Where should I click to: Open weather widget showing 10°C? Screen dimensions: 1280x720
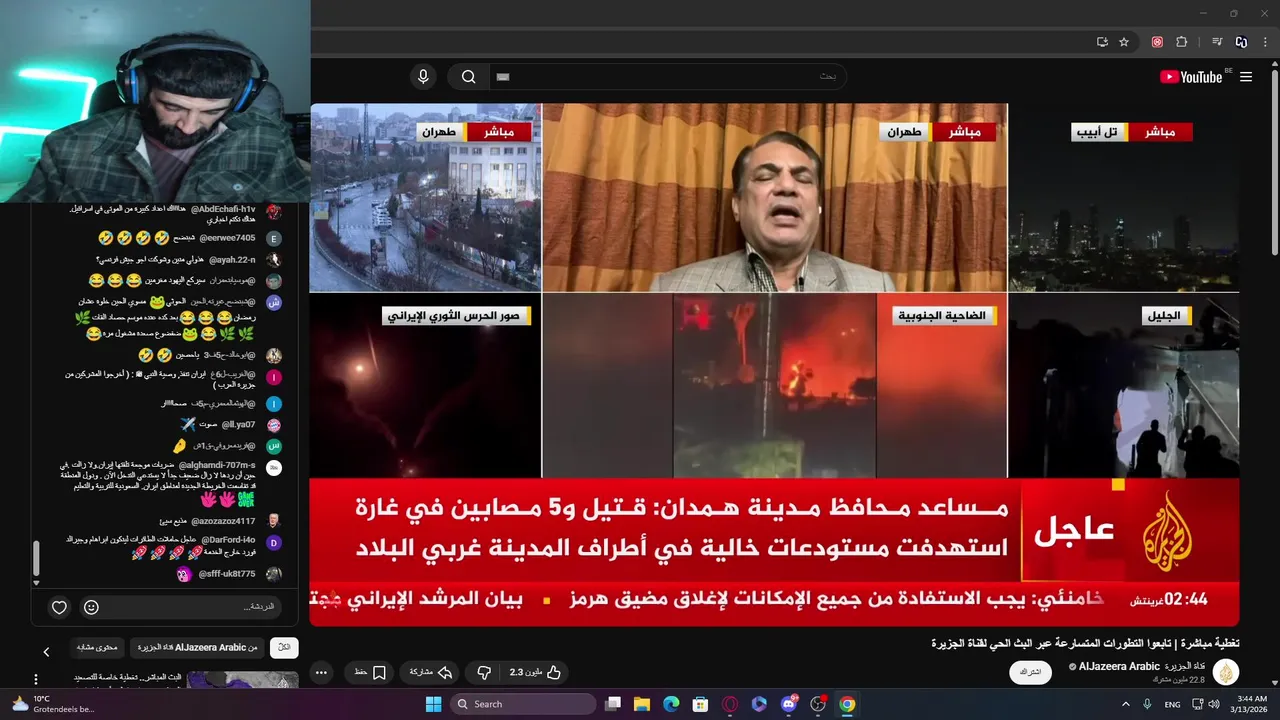[52, 704]
